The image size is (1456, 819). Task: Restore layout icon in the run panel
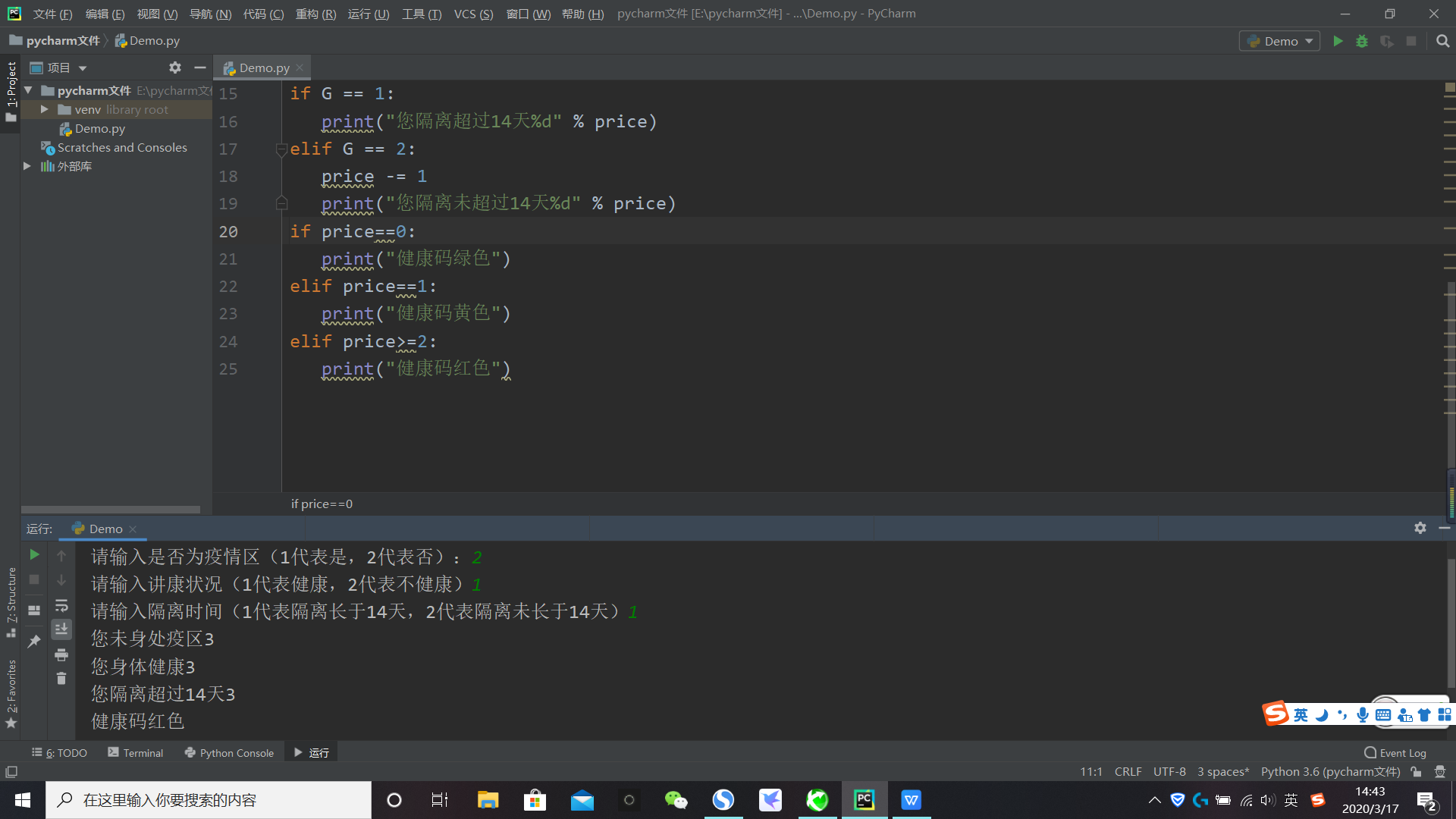pyautogui.click(x=34, y=610)
